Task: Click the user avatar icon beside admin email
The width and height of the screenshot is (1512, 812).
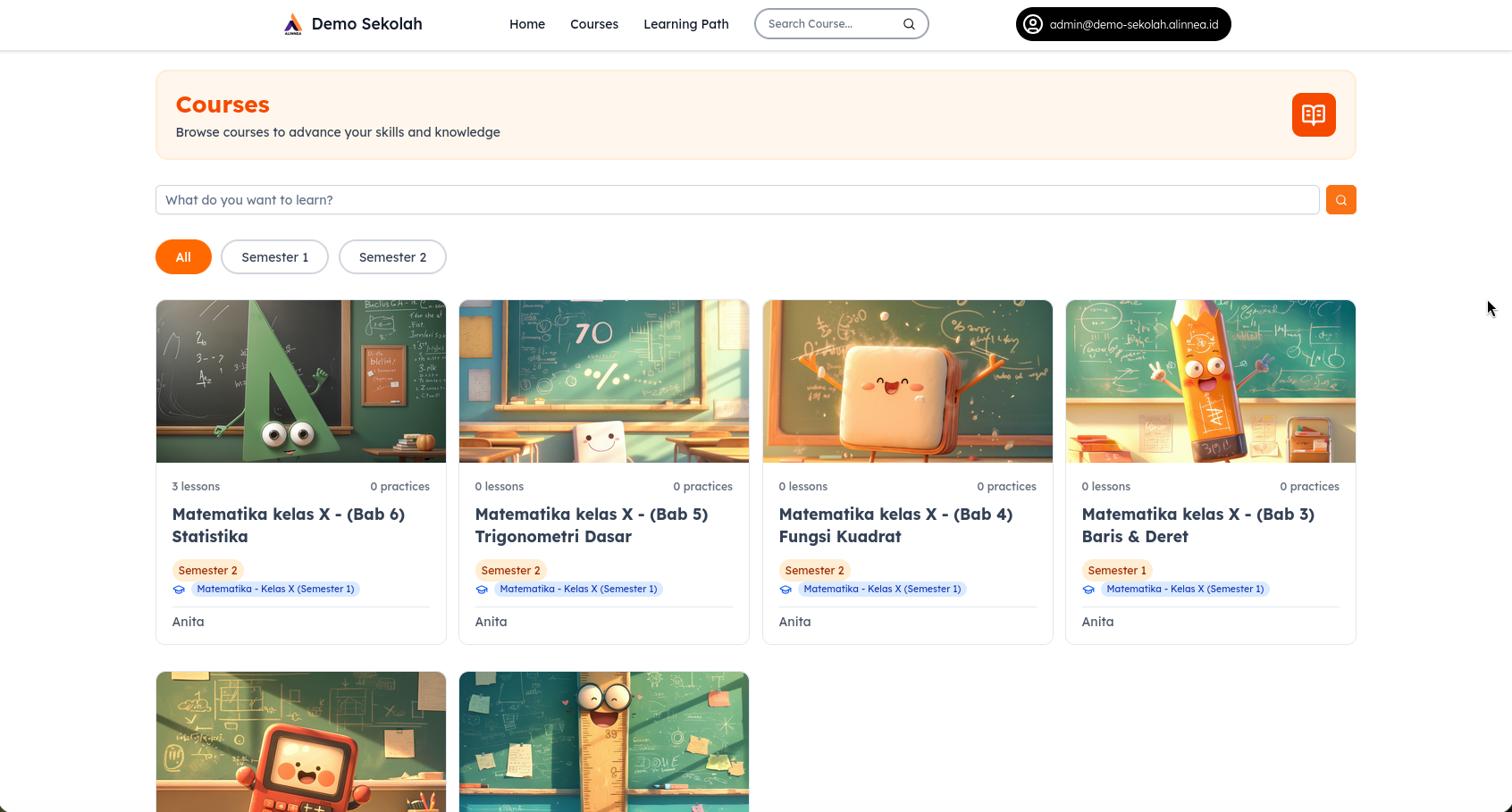Action: 1033,24
